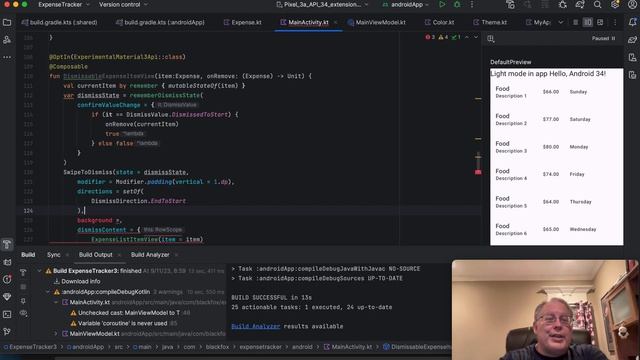
Task: Open the Build Analyzer tab
Action: pos(150,255)
